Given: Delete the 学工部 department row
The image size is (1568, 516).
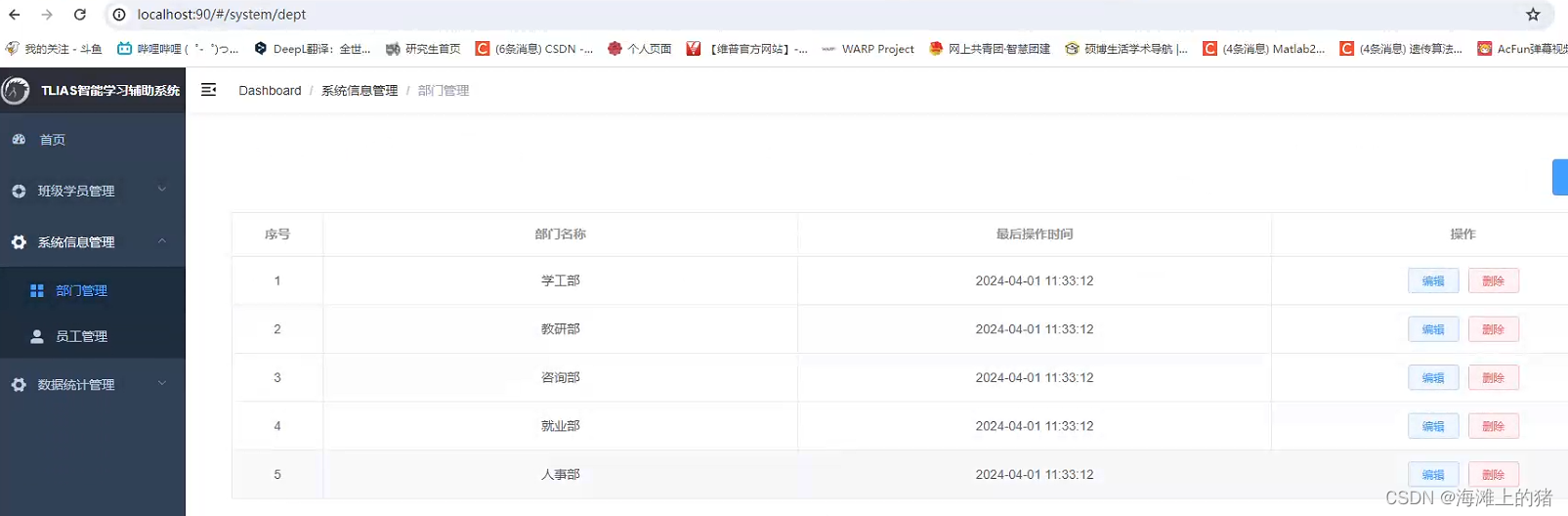Looking at the screenshot, I should [x=1493, y=280].
